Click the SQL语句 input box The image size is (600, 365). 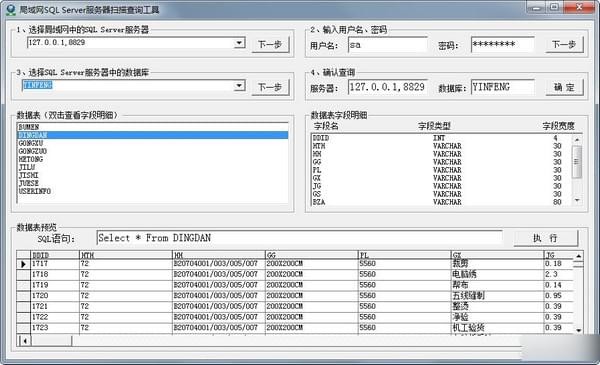click(x=299, y=238)
